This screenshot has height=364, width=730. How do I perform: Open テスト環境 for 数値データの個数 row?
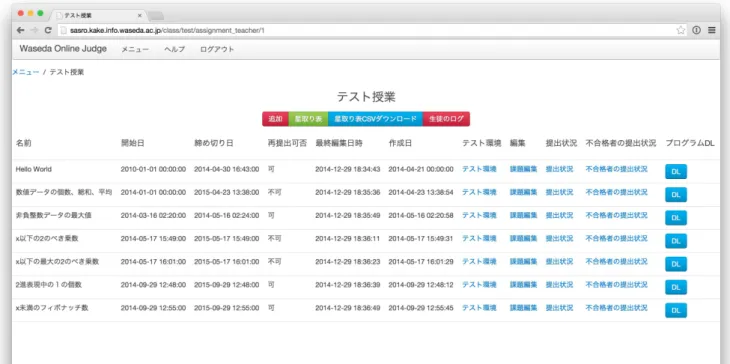[479, 192]
